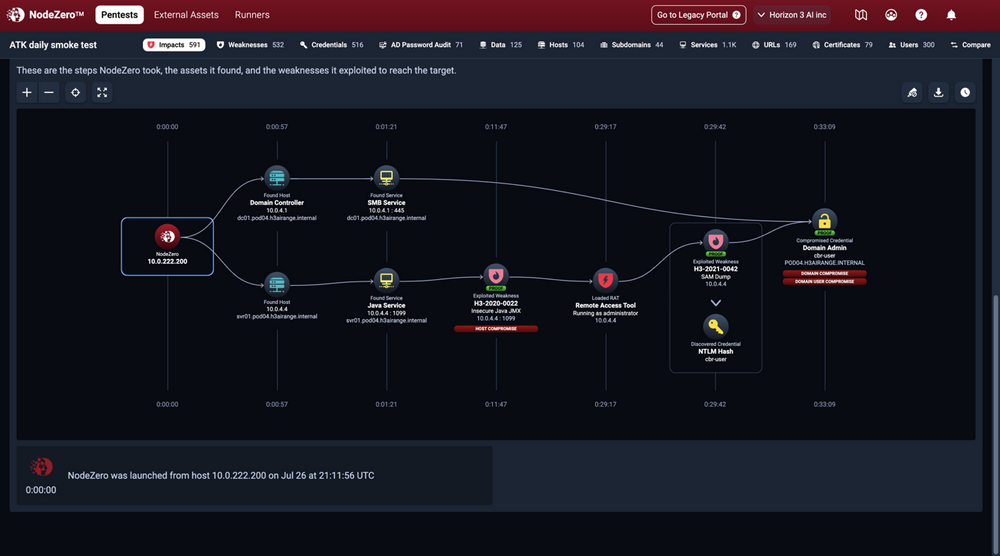Screen dimensions: 1000x556
Task: Click Go to Legacy Portal button
Action: point(699,15)
